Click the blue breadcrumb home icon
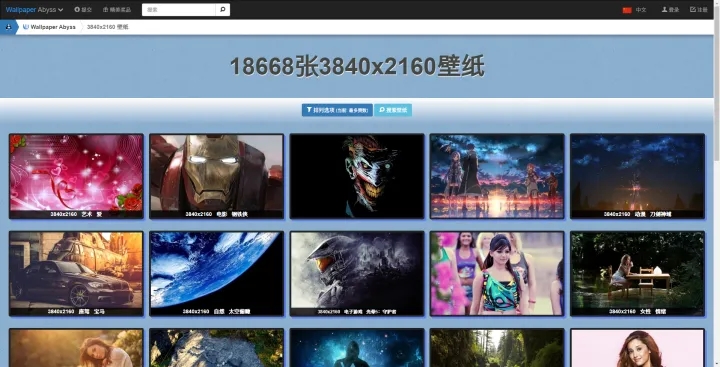Viewport: 720px width, 367px height. pyautogui.click(x=8, y=27)
